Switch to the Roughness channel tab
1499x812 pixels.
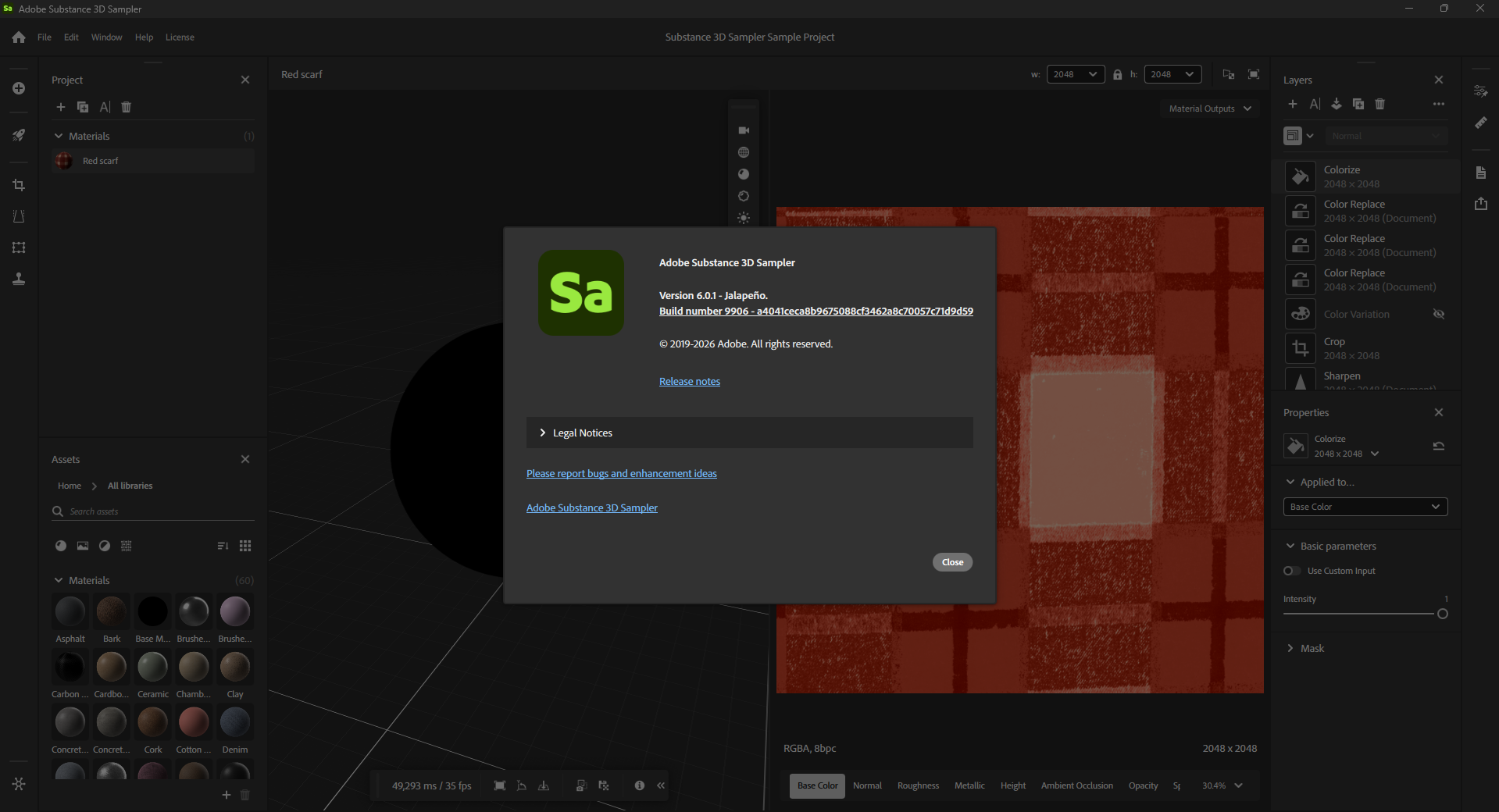click(x=918, y=785)
